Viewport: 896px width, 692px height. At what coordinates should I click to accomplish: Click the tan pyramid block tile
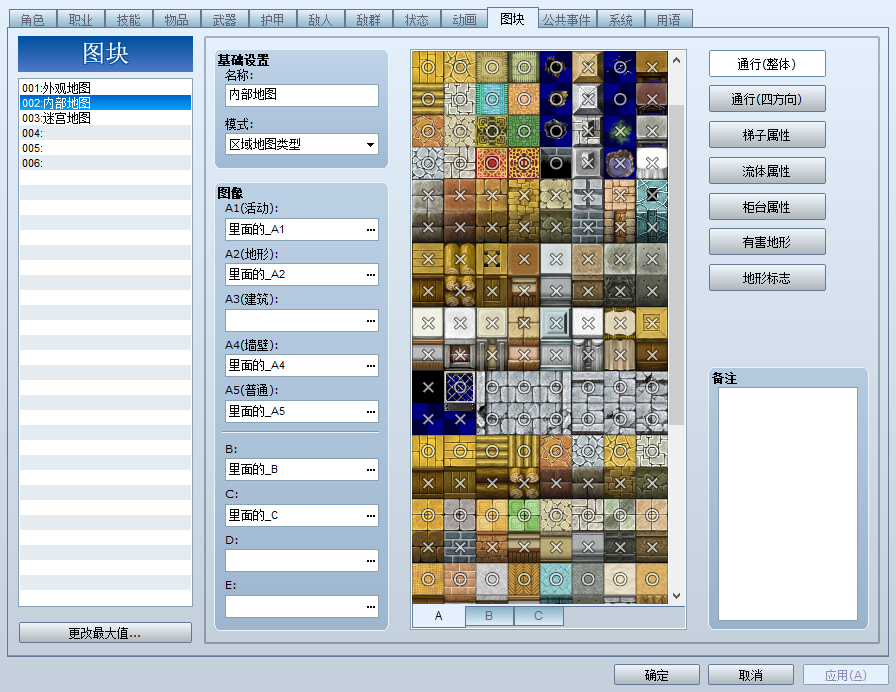[x=587, y=67]
